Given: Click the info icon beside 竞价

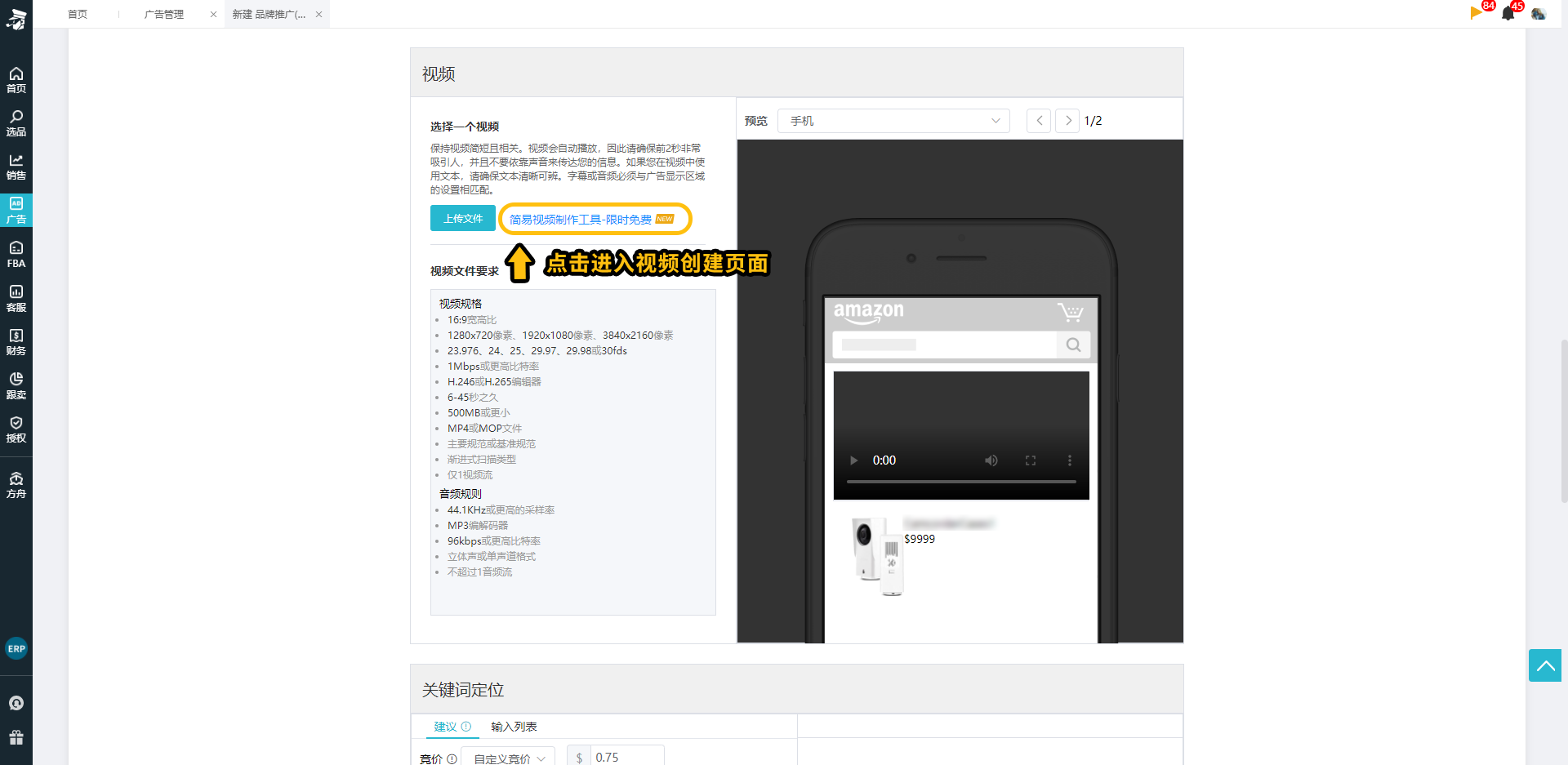Looking at the screenshot, I should 452,759.
